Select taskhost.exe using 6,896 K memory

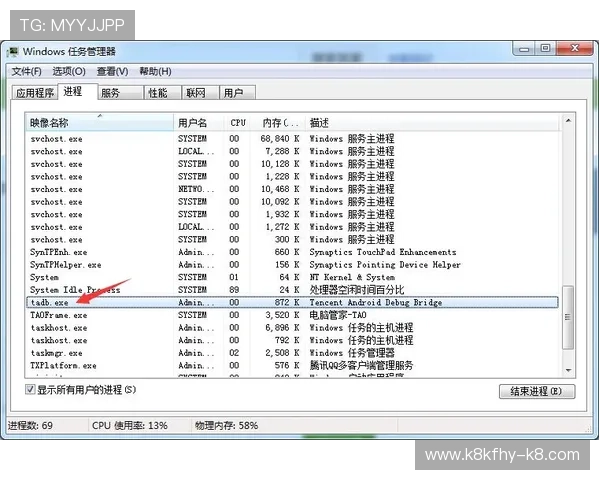click(x=292, y=328)
